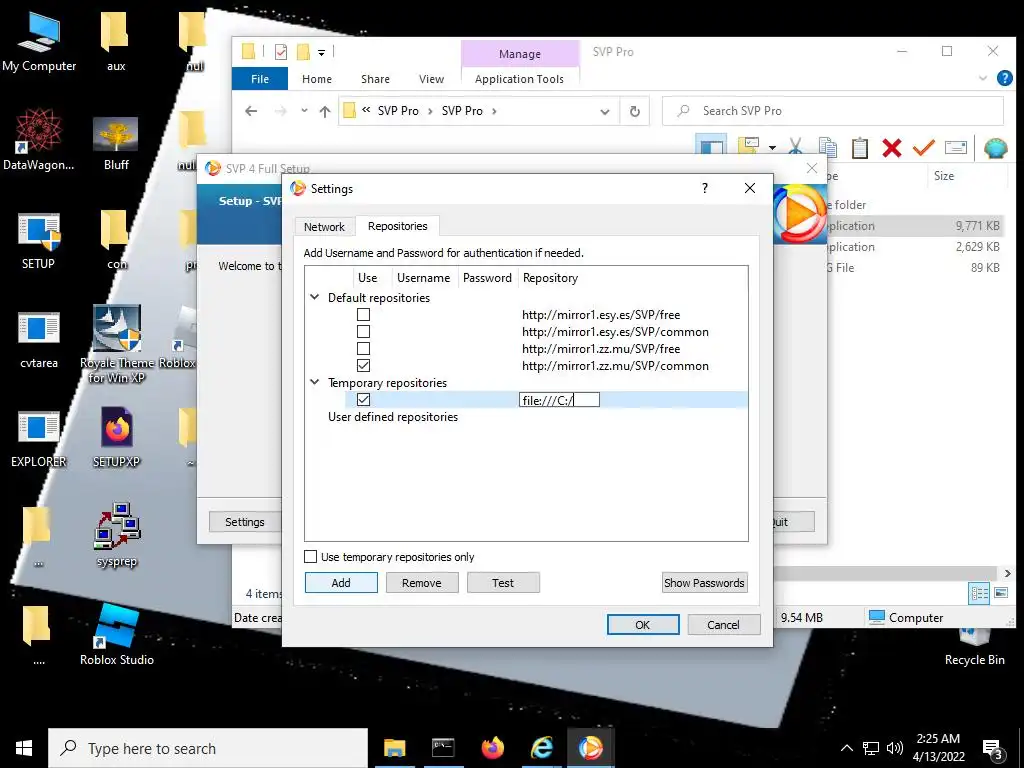Viewport: 1024px width, 768px height.
Task: Click the refresh icon beside the address bar
Action: (635, 111)
